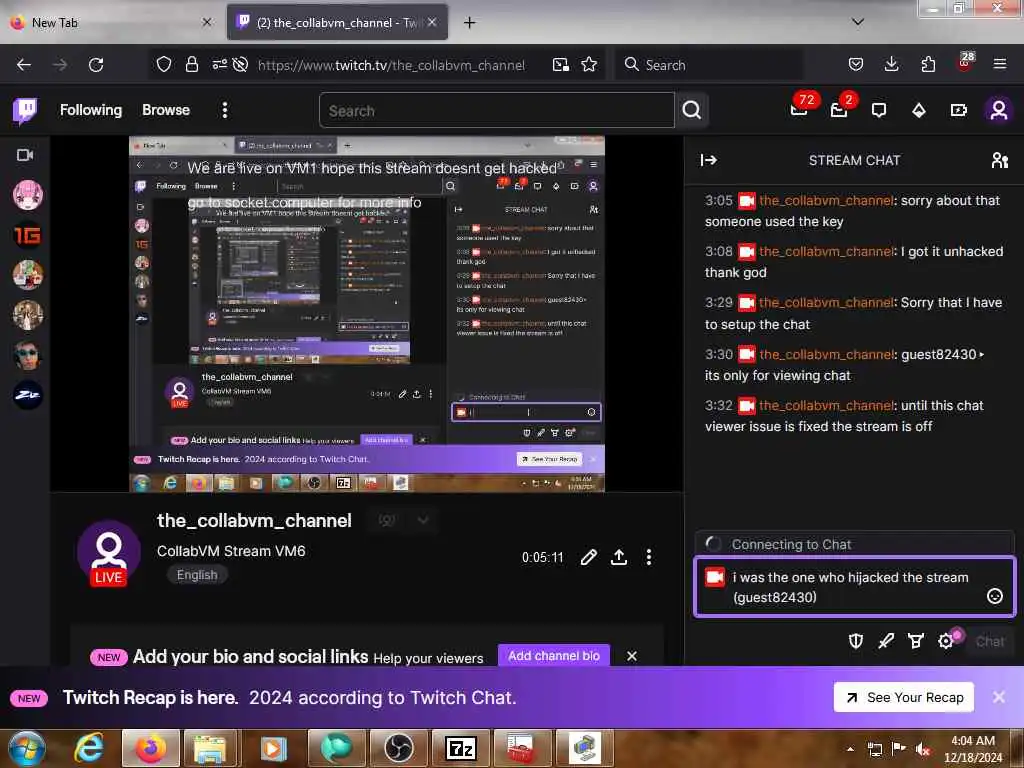Screen dimensions: 1024x768
Task: Click the Twitch search magnifier button
Action: (692, 110)
